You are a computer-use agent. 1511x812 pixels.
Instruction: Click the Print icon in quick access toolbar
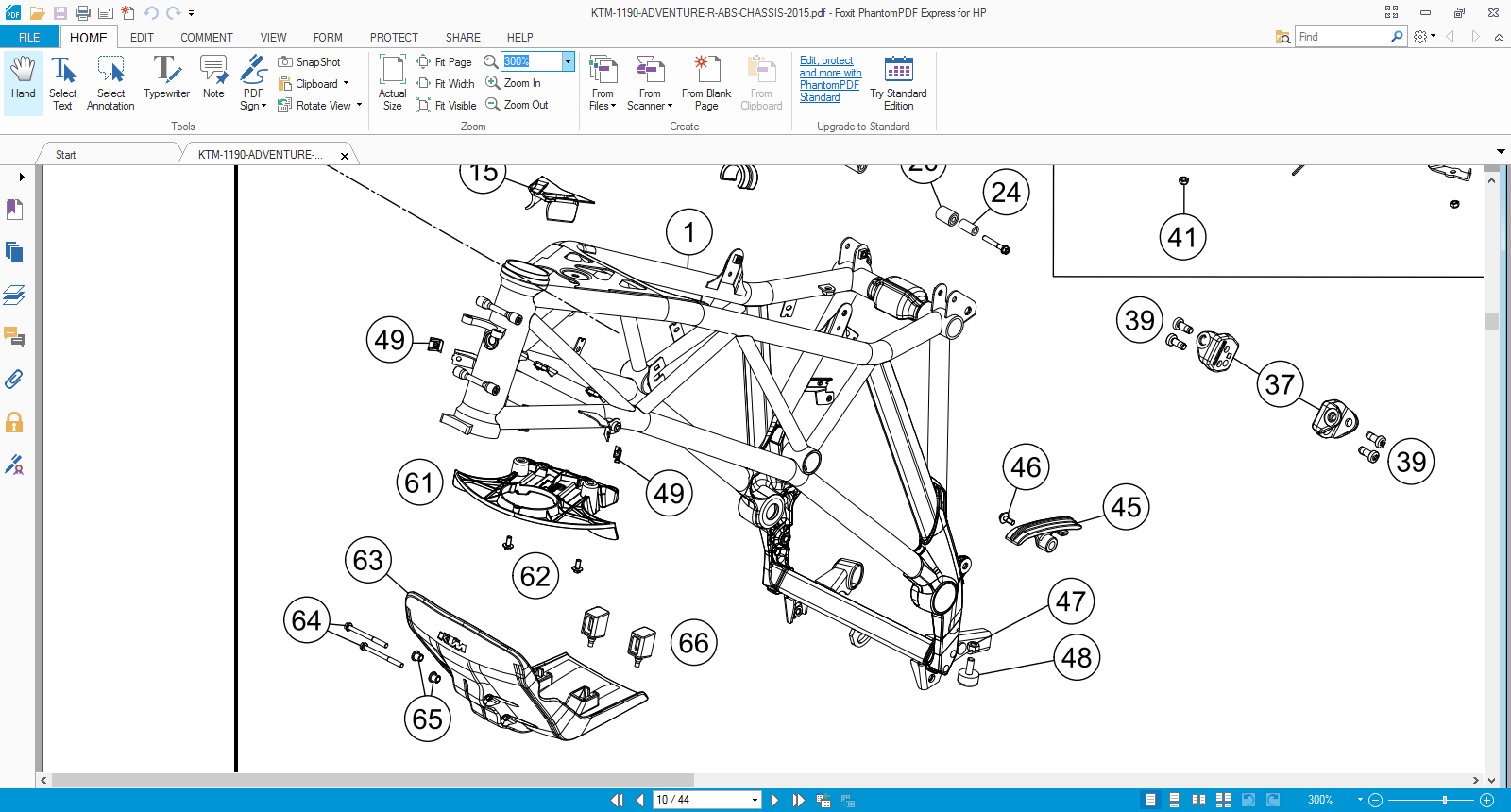[83, 13]
